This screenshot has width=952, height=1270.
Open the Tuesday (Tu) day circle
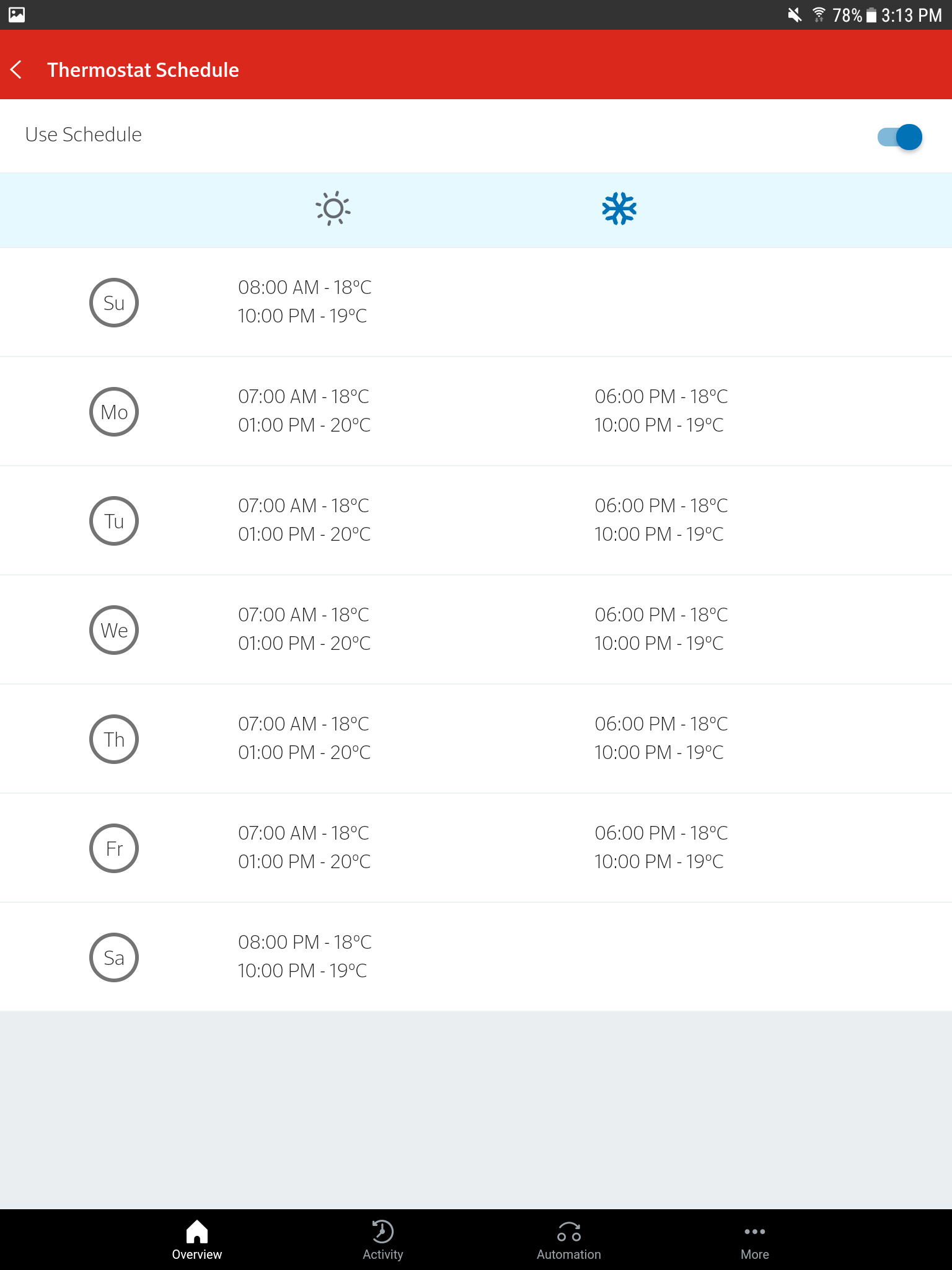point(114,521)
